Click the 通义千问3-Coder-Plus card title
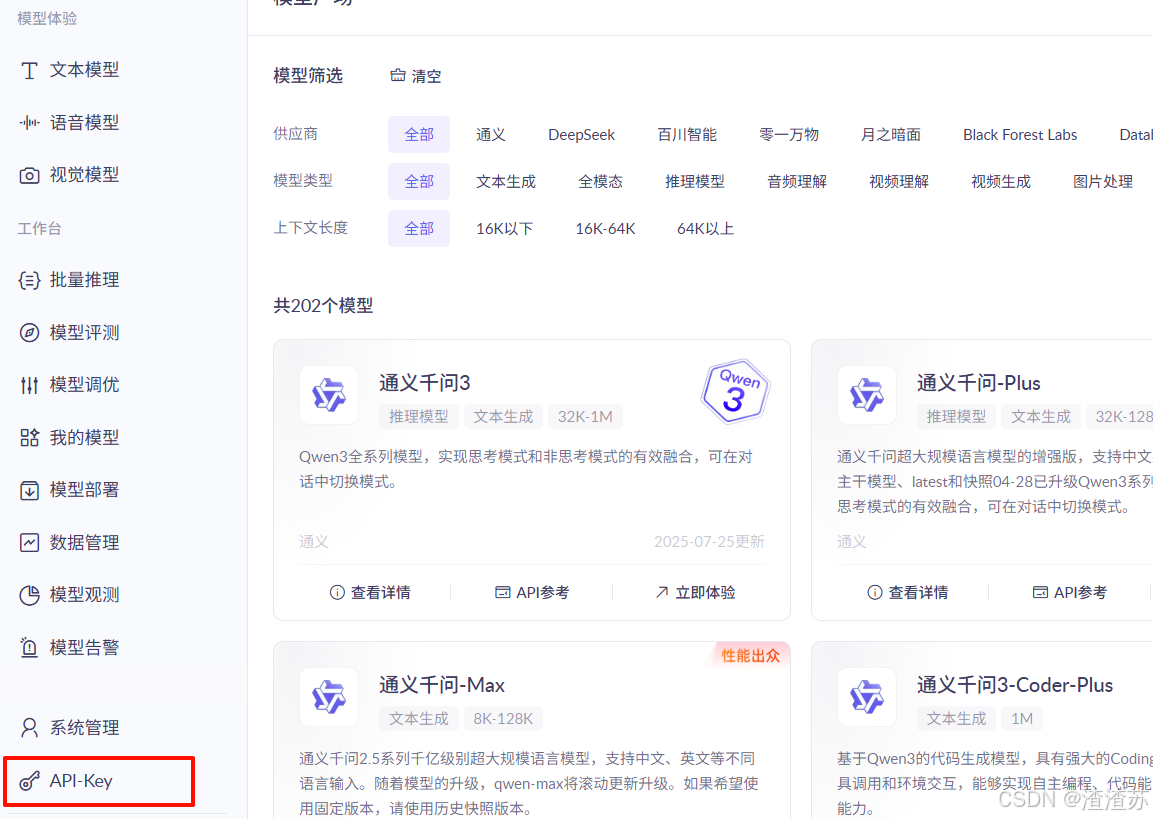1153x819 pixels. (x=1015, y=685)
